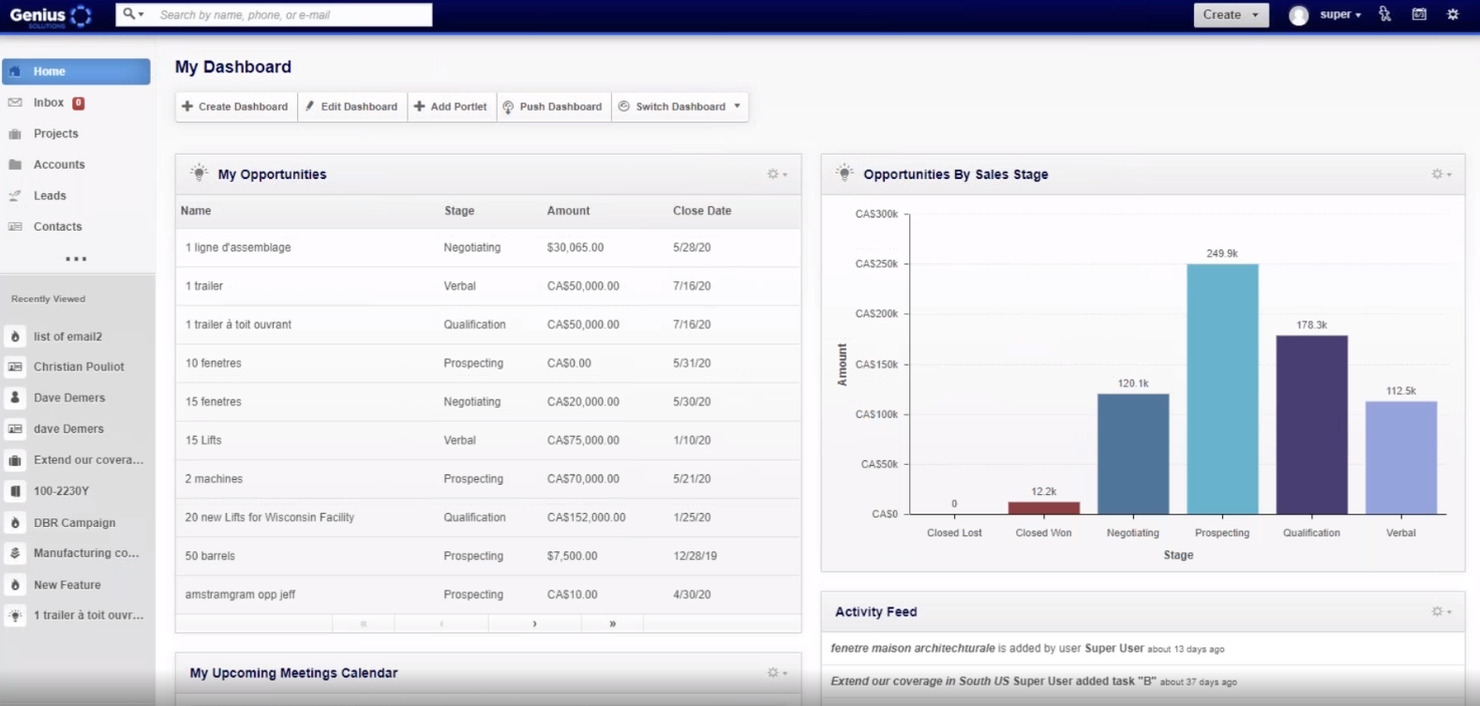
Task: Go to the Leads page
Action: pos(48,195)
